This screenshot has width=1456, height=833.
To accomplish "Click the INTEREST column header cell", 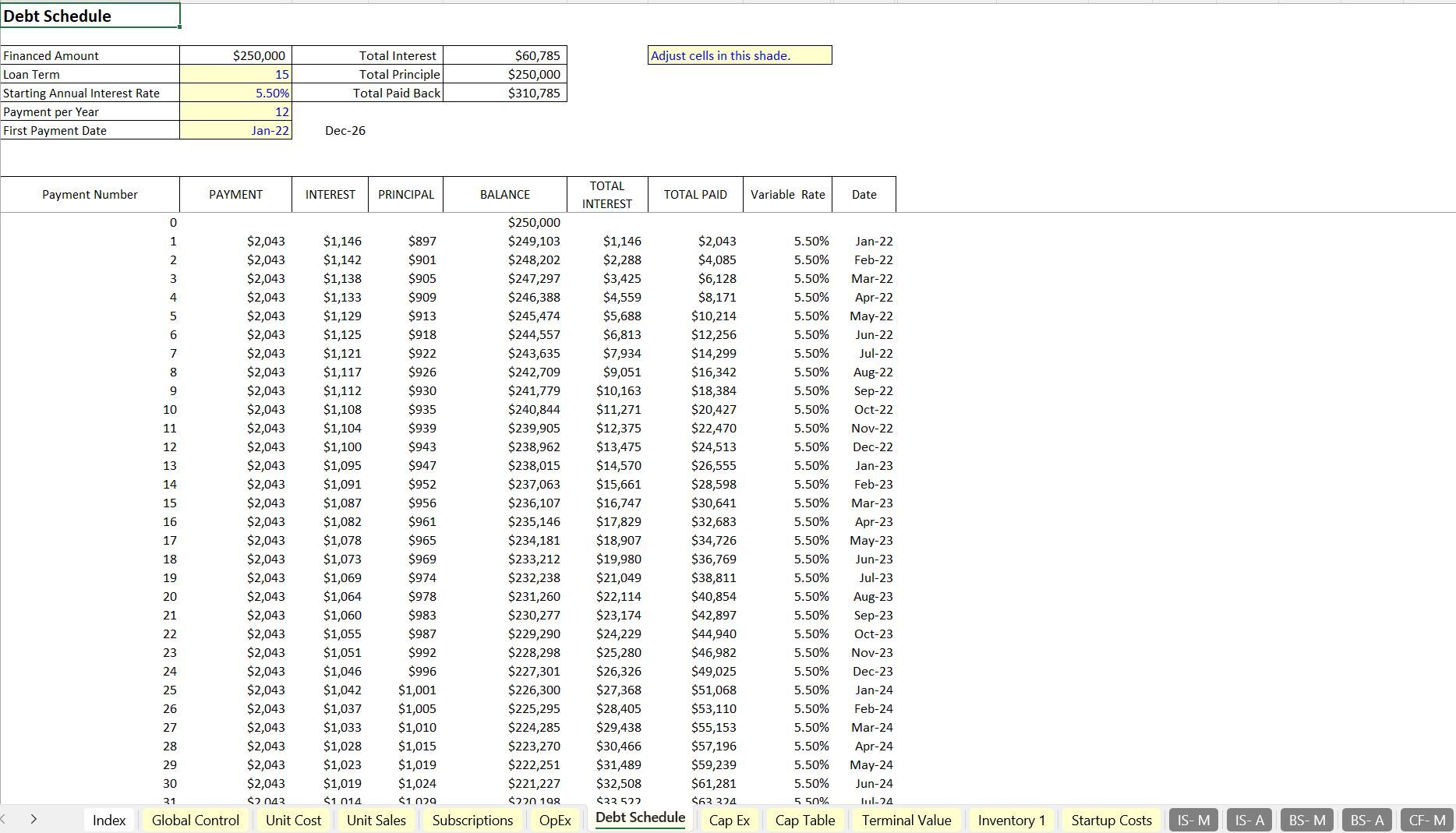I will coord(330,194).
